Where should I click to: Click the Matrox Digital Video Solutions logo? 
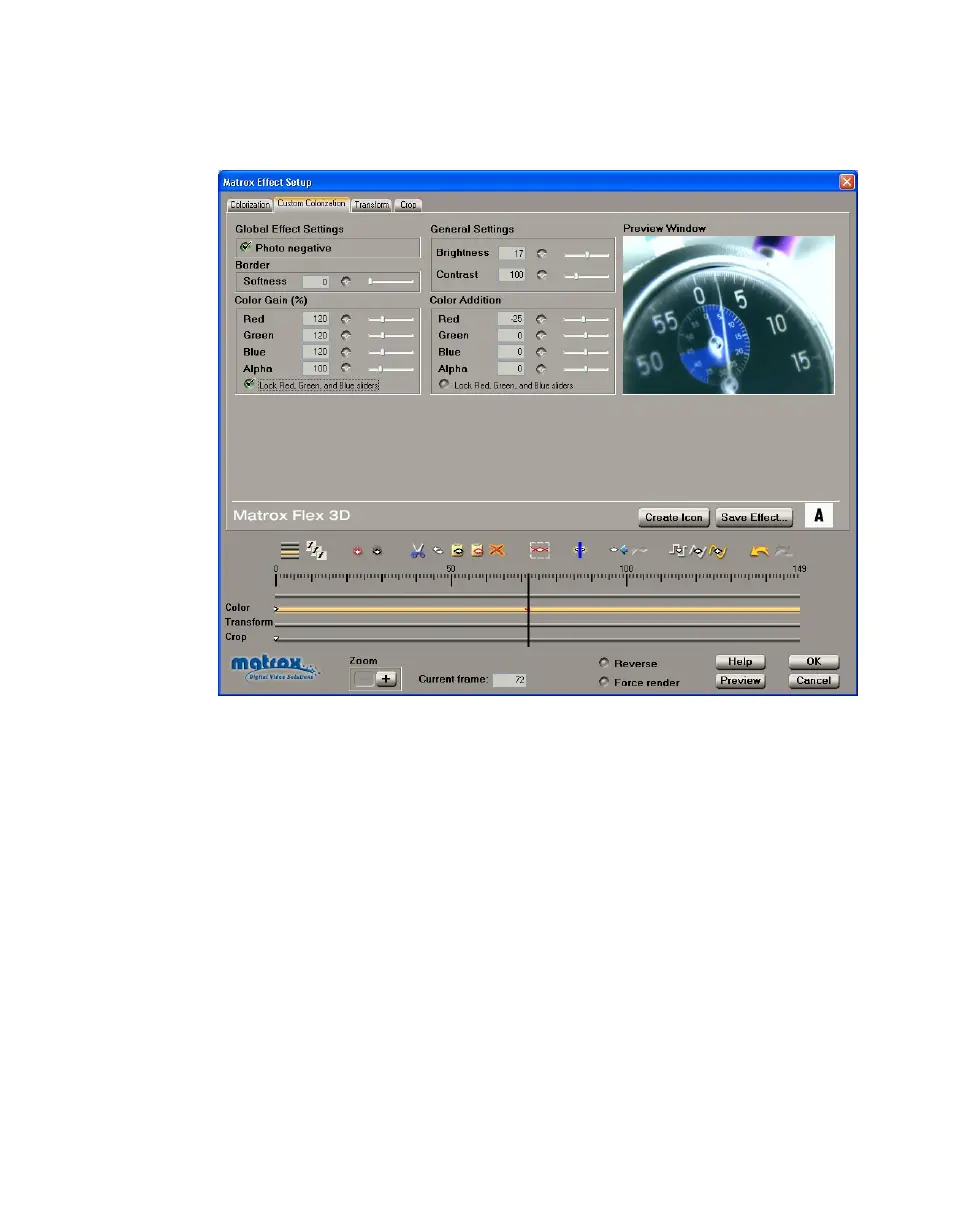coord(275,668)
